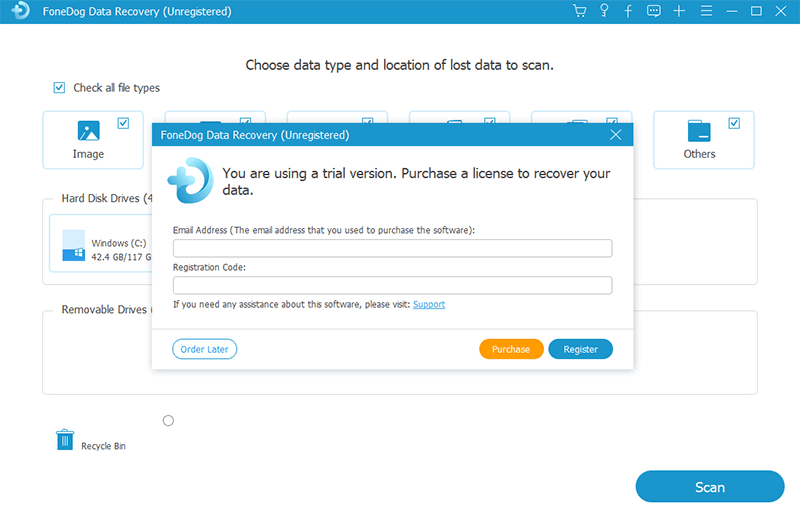Click the 'Windows (C:)' drive label

pyautogui.click(x=119, y=243)
